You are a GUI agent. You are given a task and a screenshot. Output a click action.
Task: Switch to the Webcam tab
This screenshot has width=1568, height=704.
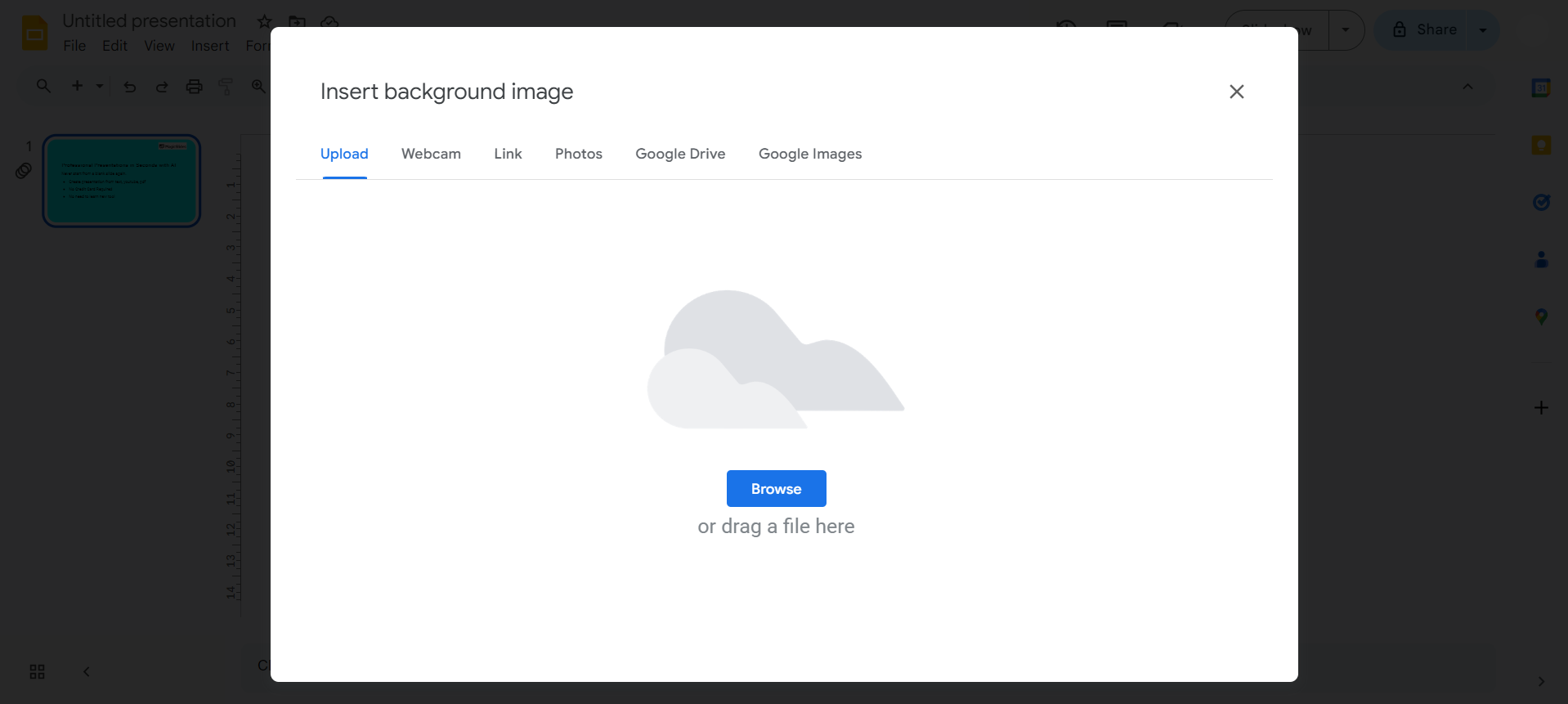(x=431, y=154)
